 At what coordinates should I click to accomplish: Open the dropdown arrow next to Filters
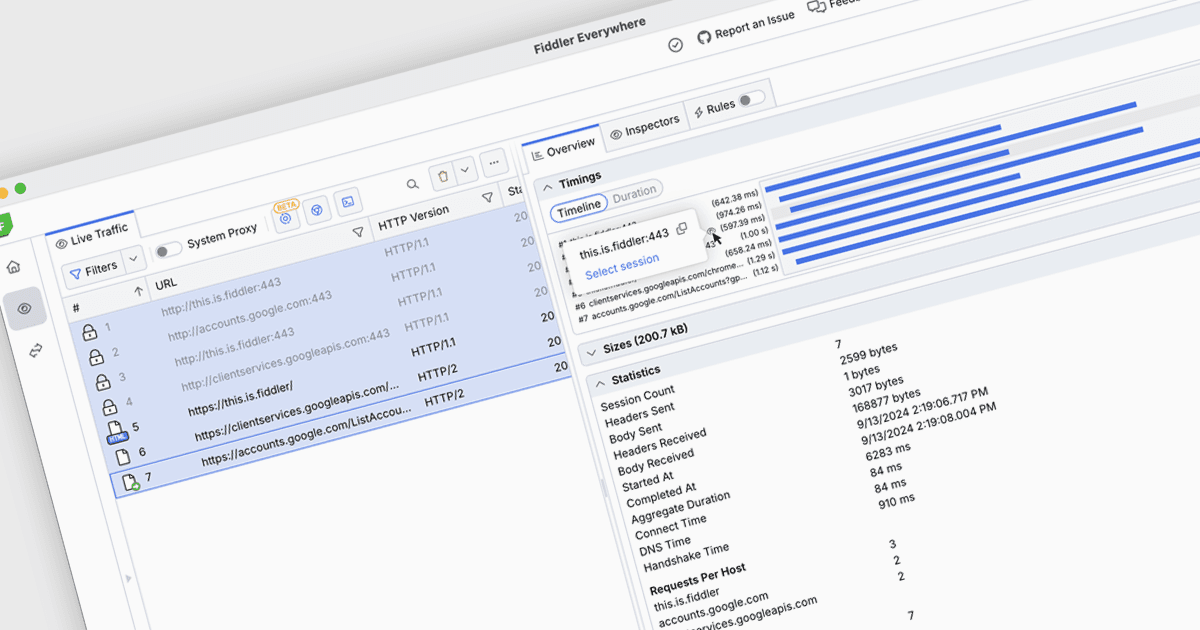tap(134, 260)
